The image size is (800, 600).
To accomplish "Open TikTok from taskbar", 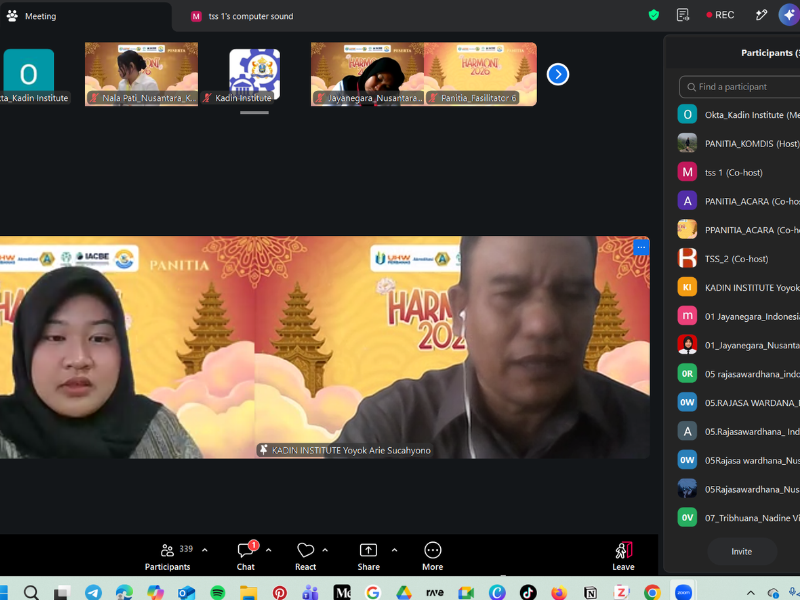I will pyautogui.click(x=528, y=592).
